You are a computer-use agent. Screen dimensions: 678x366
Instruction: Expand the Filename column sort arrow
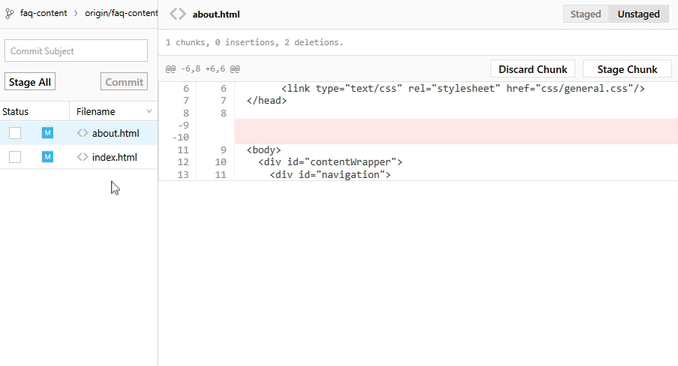[149, 111]
